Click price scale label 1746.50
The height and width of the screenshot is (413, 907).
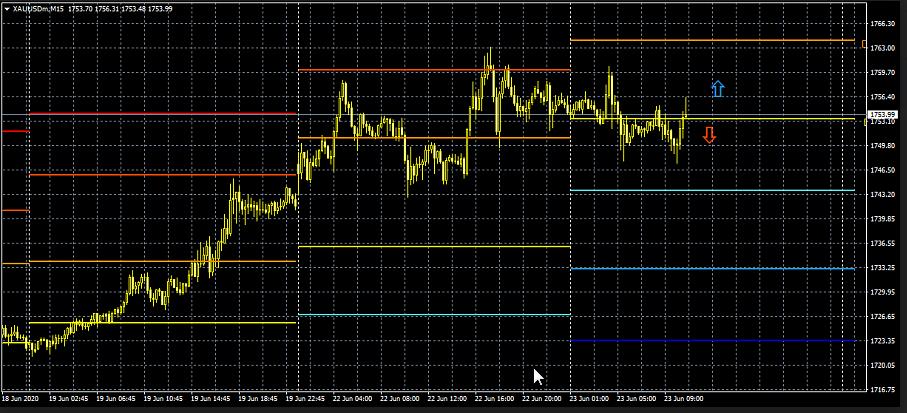tap(883, 170)
